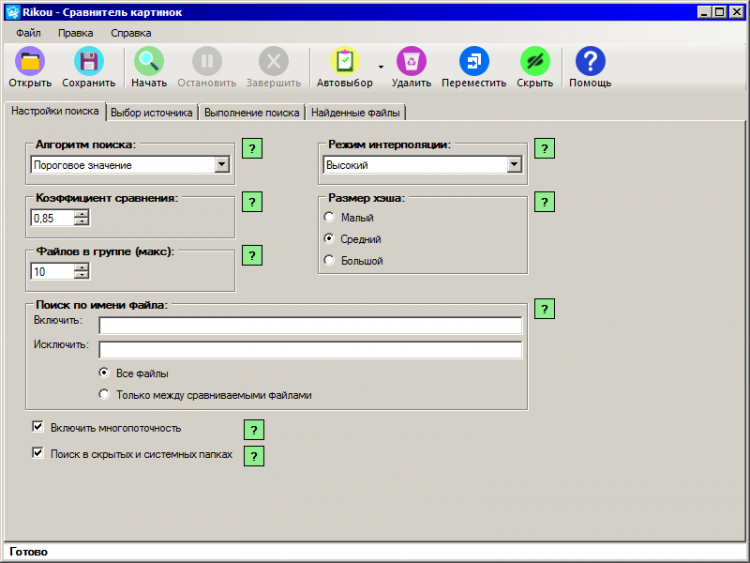
Task: Click the Завершить cross icon
Action: [x=274, y=61]
